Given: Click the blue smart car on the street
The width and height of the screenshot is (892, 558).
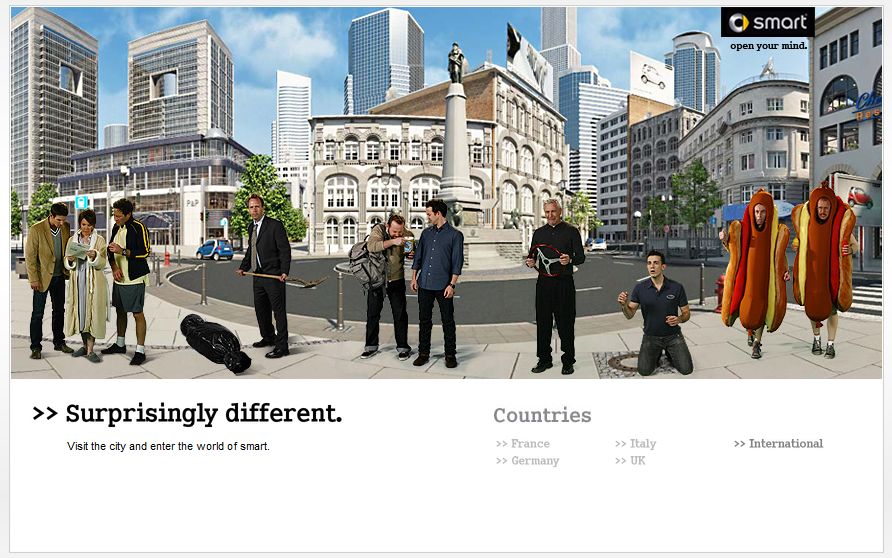Looking at the screenshot, I should (x=214, y=249).
